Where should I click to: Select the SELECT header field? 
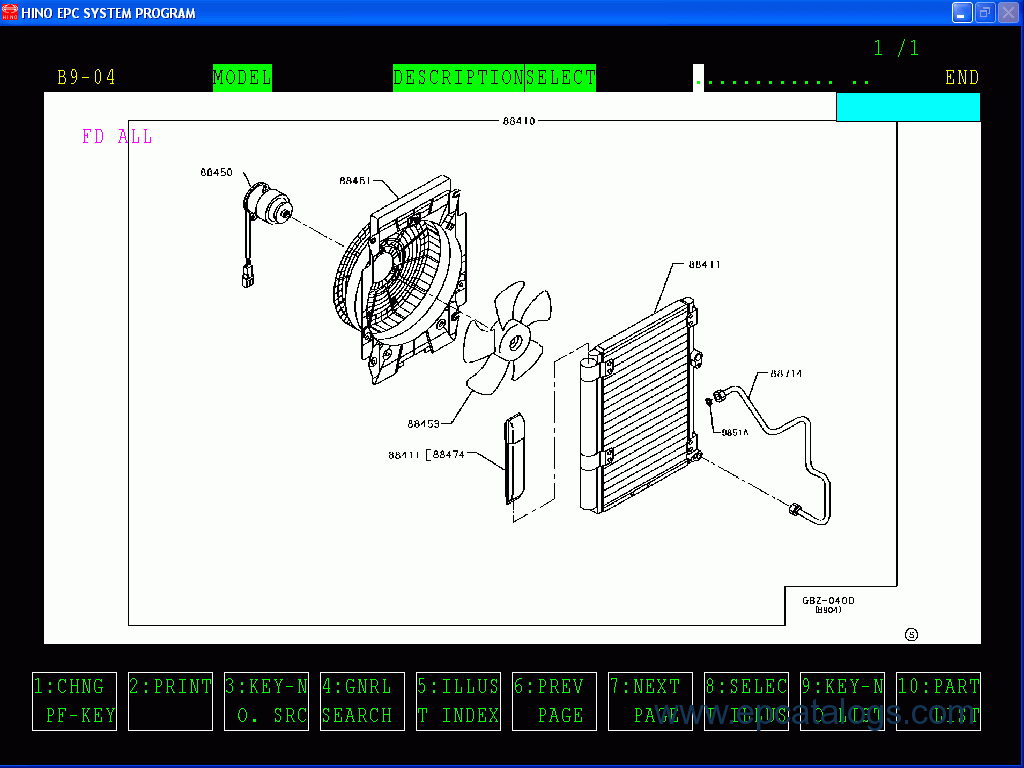coord(560,78)
